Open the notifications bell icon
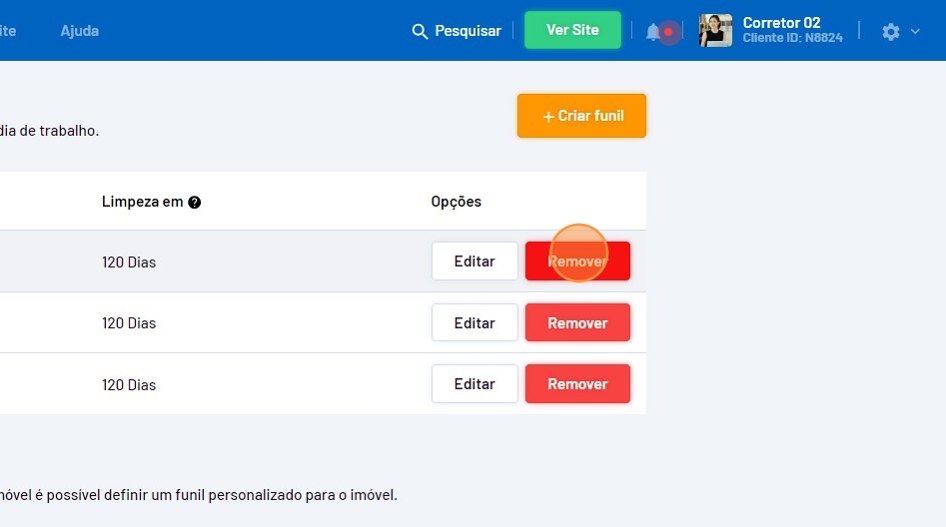 click(653, 31)
